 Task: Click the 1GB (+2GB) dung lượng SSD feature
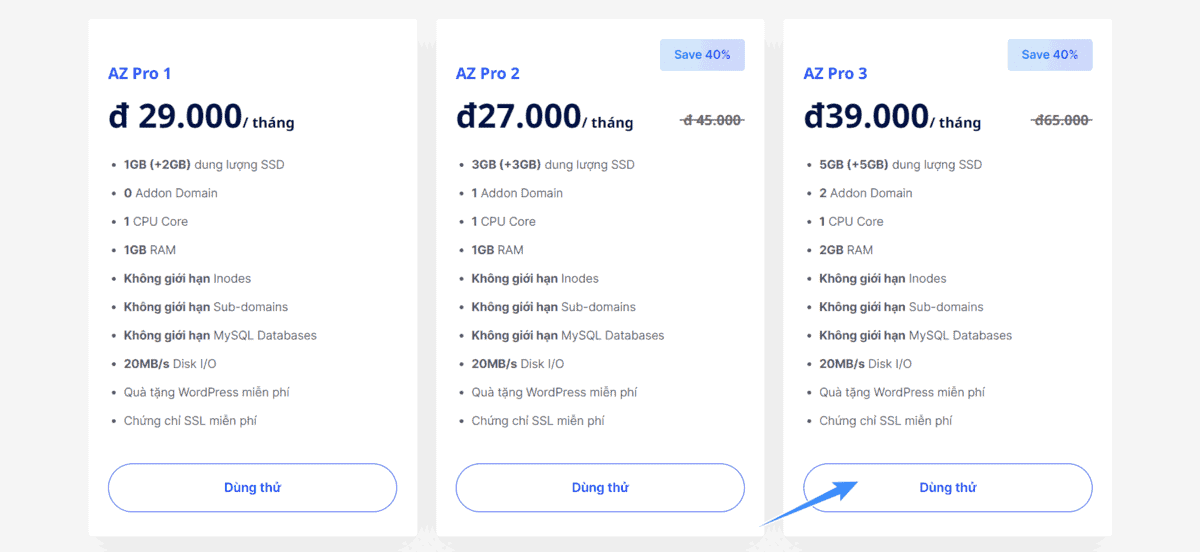tap(204, 165)
